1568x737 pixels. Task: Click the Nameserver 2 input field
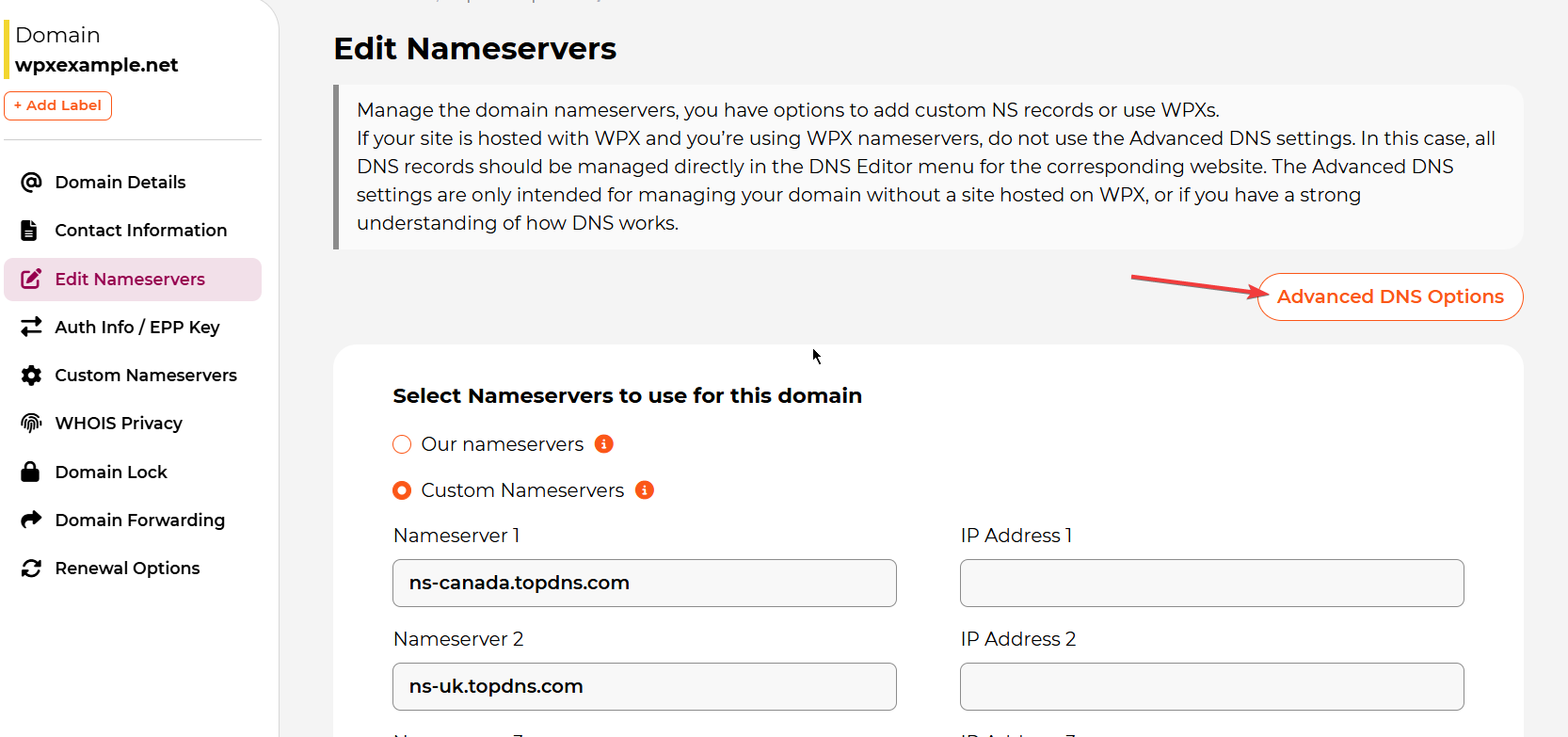tap(644, 687)
